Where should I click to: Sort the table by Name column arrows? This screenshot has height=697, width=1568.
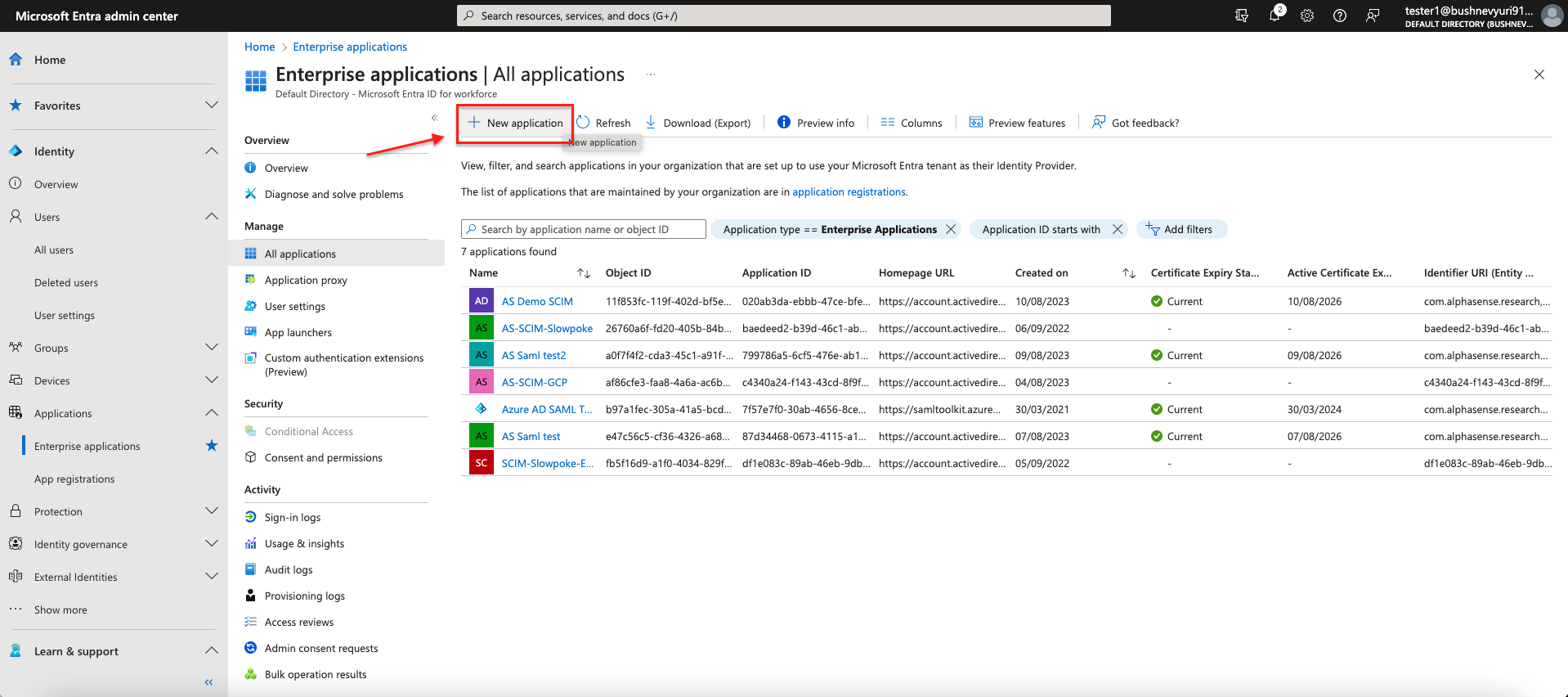(584, 273)
